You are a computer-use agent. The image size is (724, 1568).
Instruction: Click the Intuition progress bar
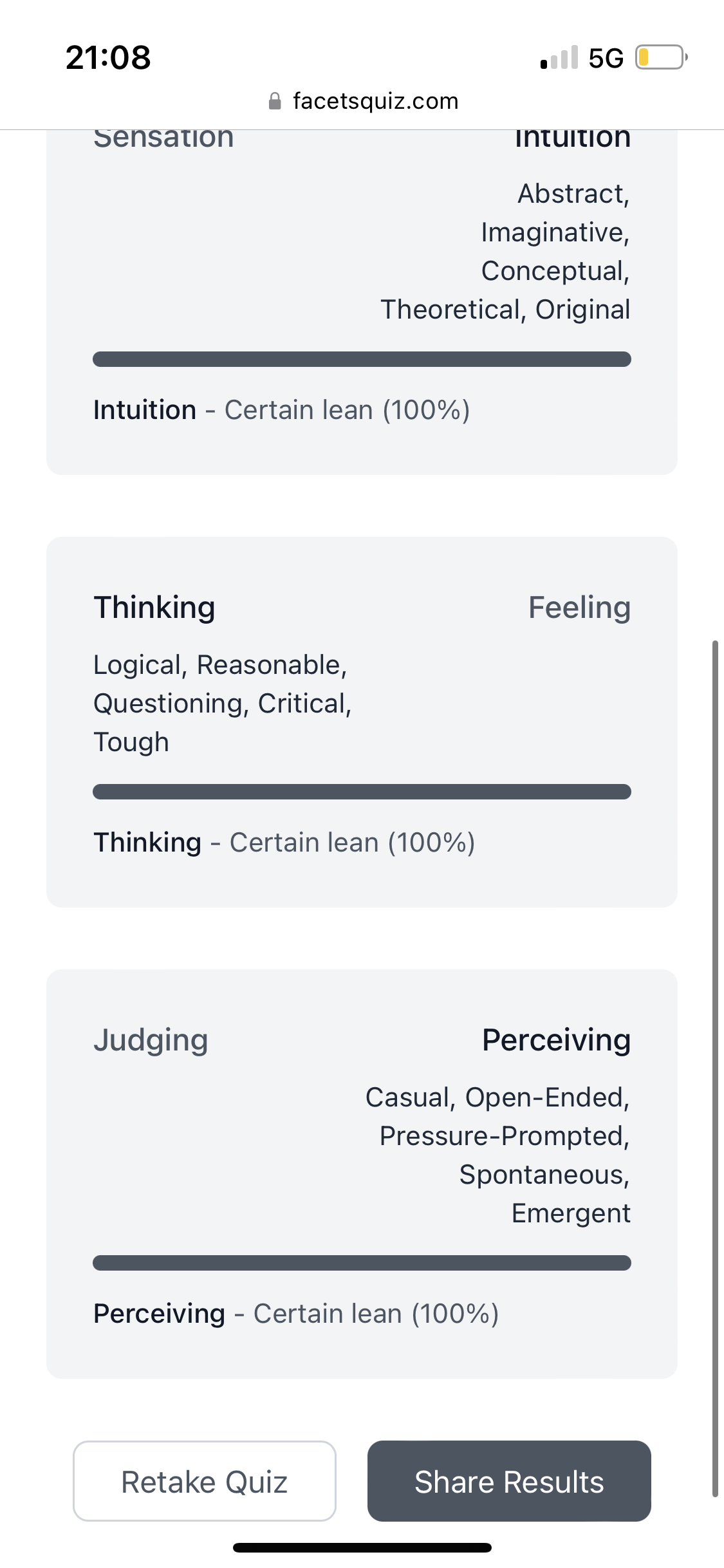pyautogui.click(x=362, y=359)
